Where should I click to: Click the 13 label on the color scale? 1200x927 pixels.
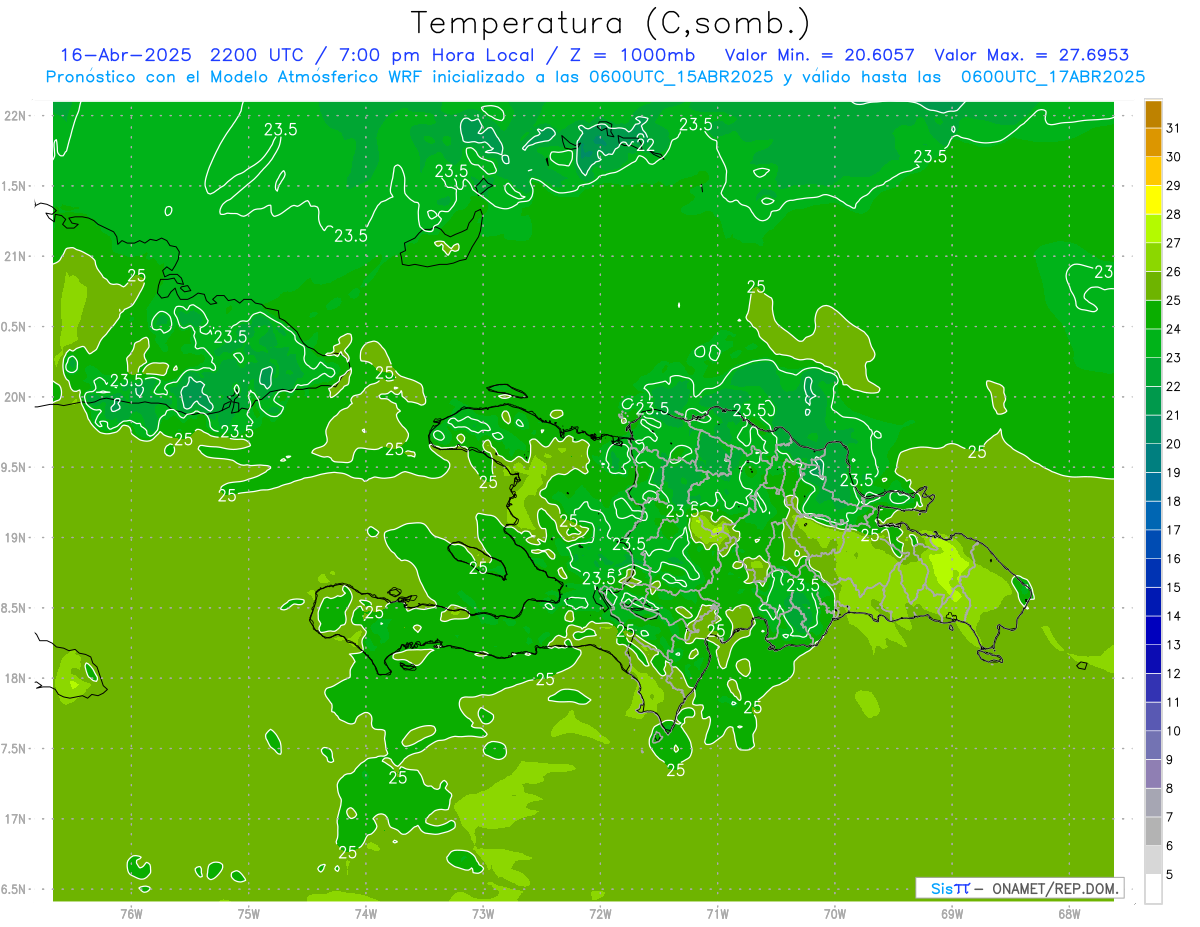(x=1174, y=645)
